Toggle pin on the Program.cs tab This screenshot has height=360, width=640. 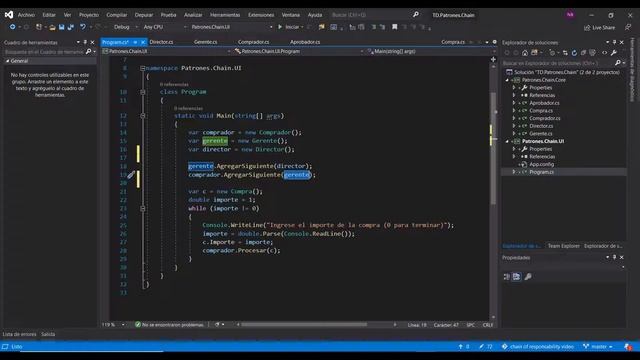pyautogui.click(x=135, y=42)
